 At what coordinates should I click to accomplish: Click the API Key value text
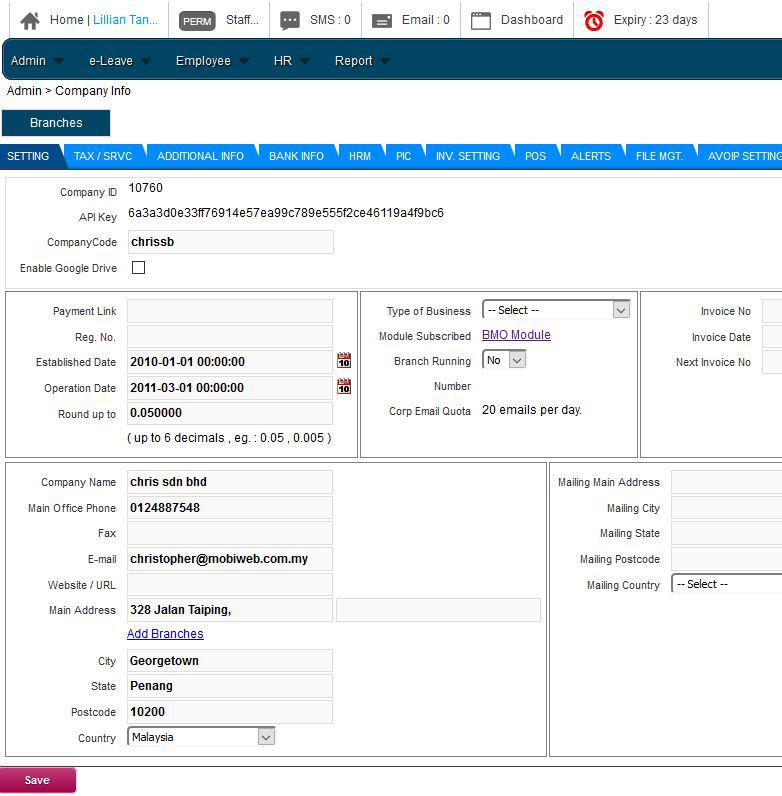point(286,213)
